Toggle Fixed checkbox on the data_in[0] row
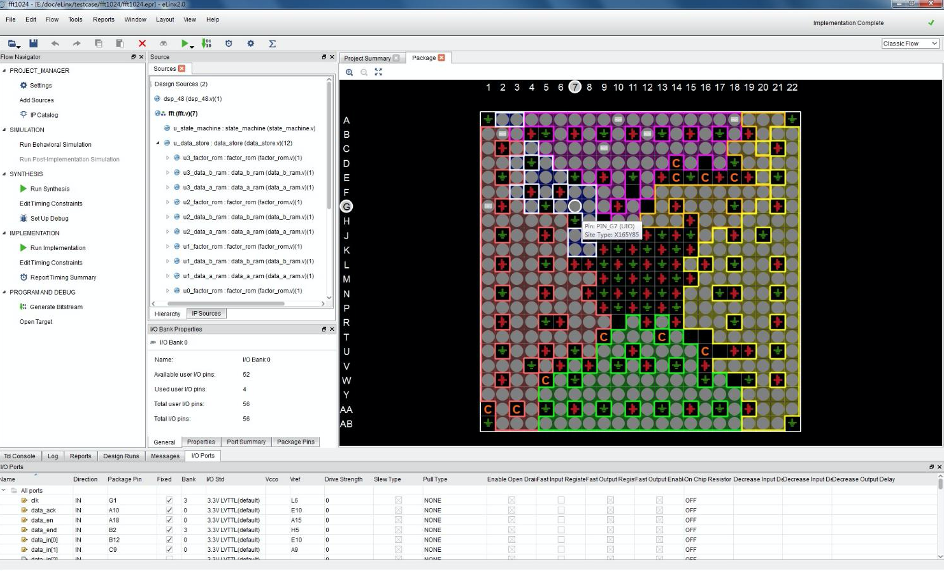 [x=169, y=540]
